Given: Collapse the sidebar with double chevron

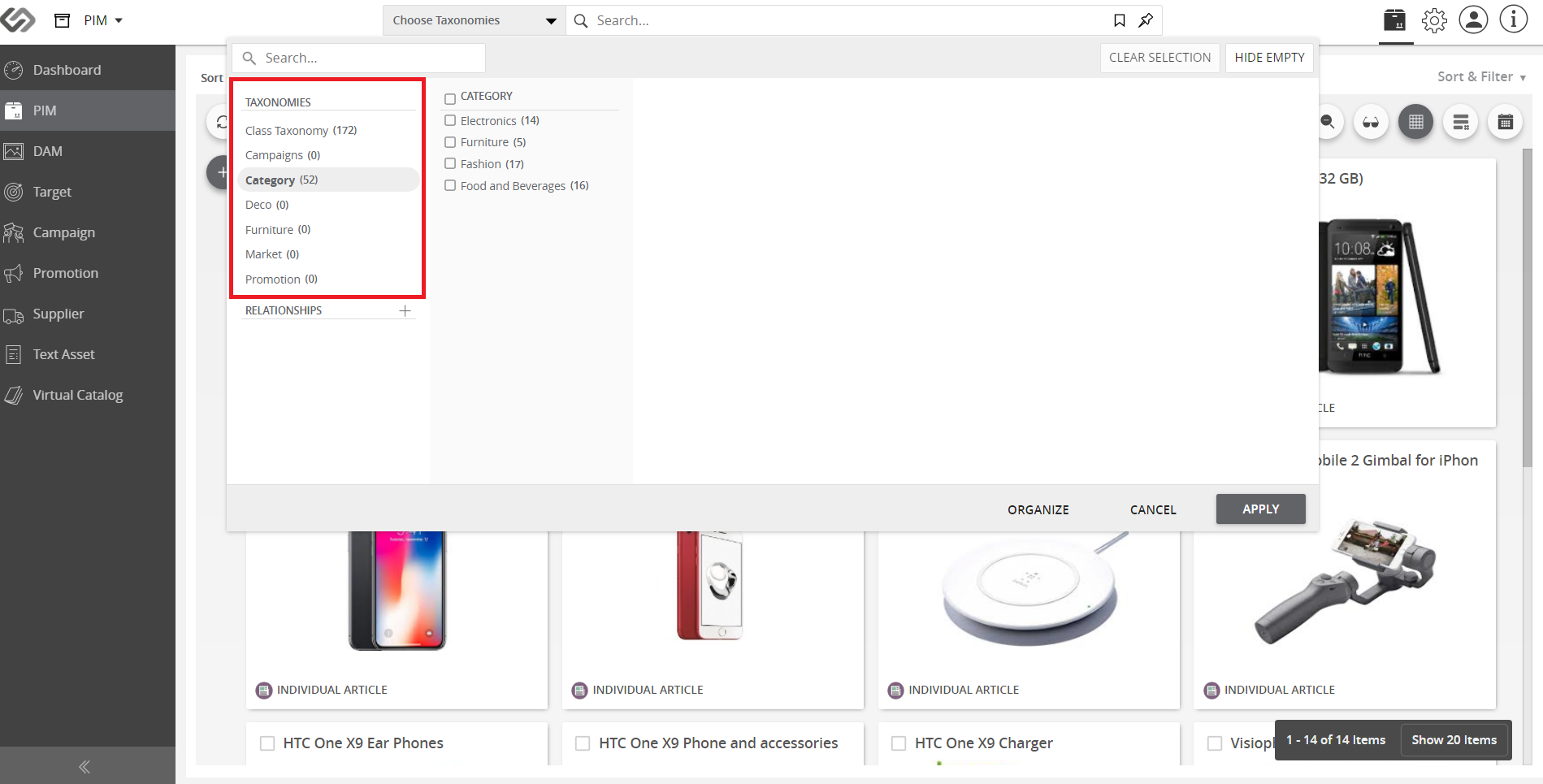Looking at the screenshot, I should [85, 766].
